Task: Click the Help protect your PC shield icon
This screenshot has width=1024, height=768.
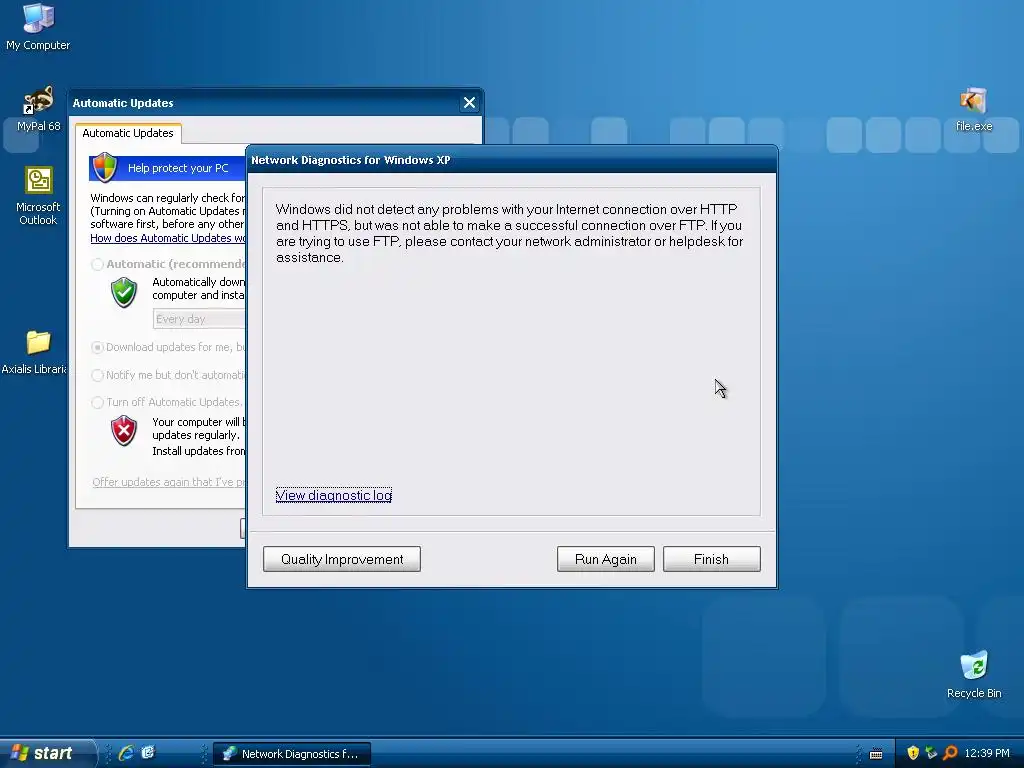Action: click(104, 168)
